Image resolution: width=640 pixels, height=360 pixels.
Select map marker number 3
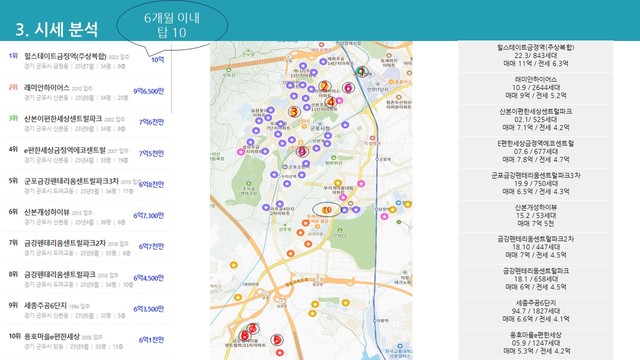293,111
